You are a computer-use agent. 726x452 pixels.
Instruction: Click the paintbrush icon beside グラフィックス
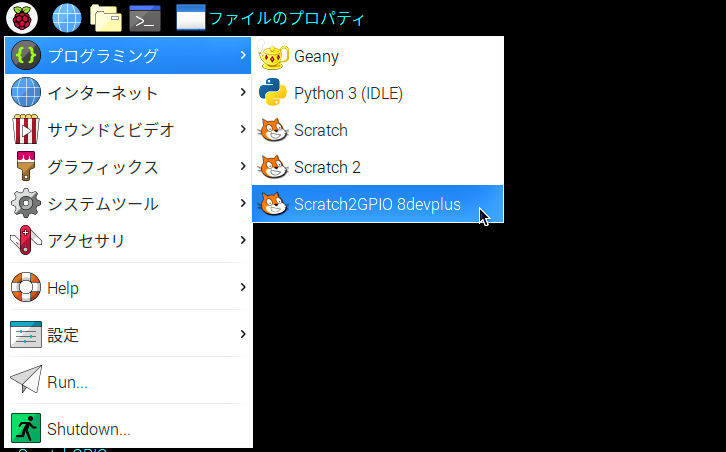(x=26, y=166)
